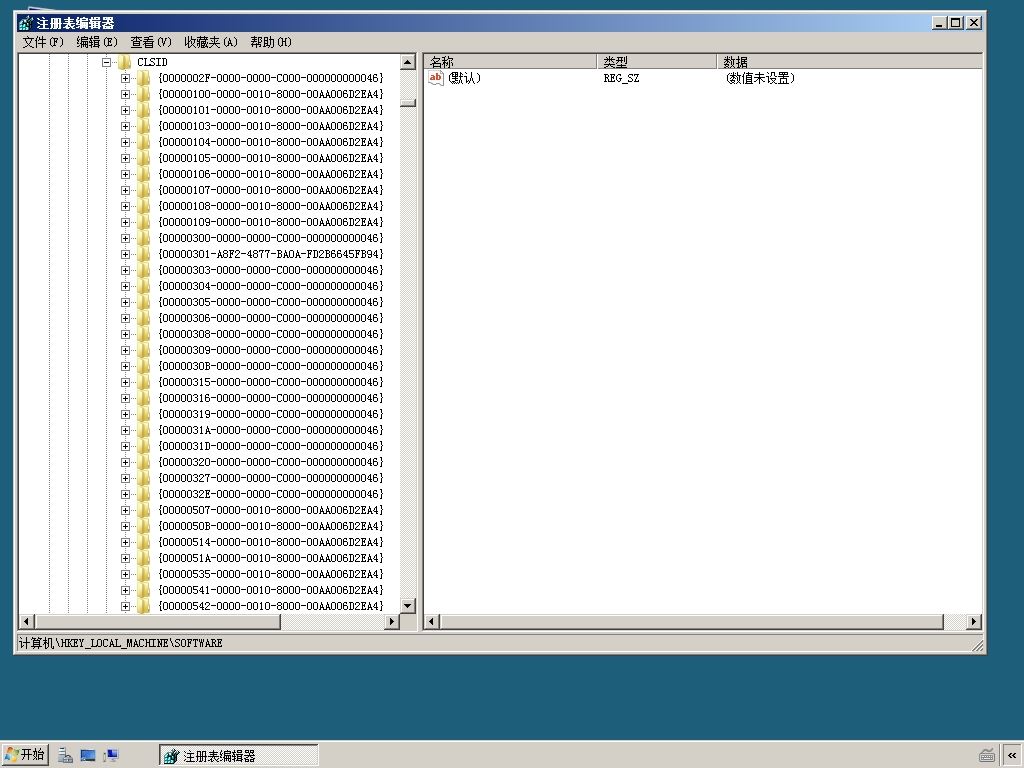Expand hidden tray icons chevron

[1012, 756]
